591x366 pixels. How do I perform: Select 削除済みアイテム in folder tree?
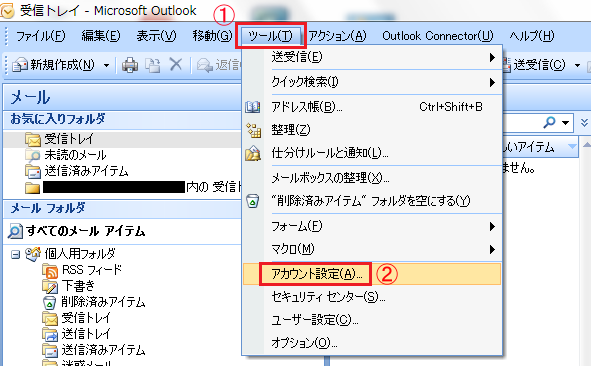click(103, 302)
